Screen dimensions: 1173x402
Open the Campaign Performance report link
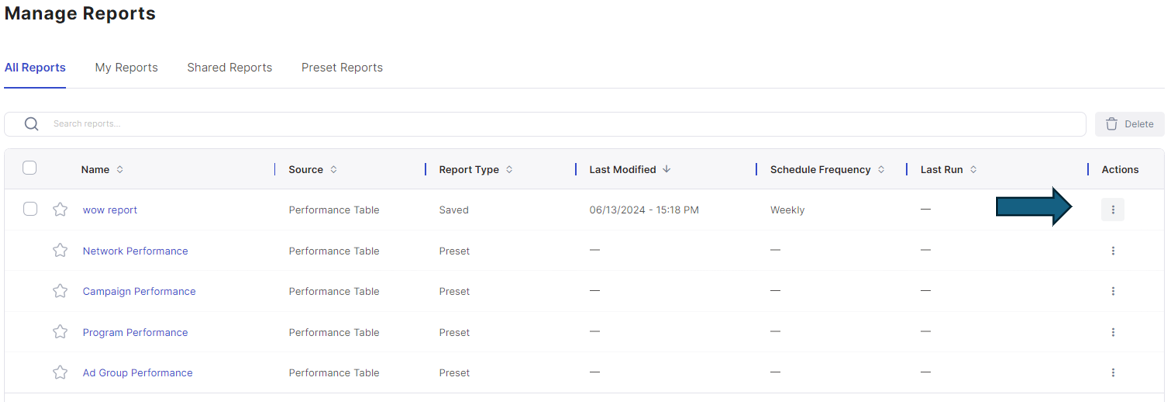click(139, 291)
